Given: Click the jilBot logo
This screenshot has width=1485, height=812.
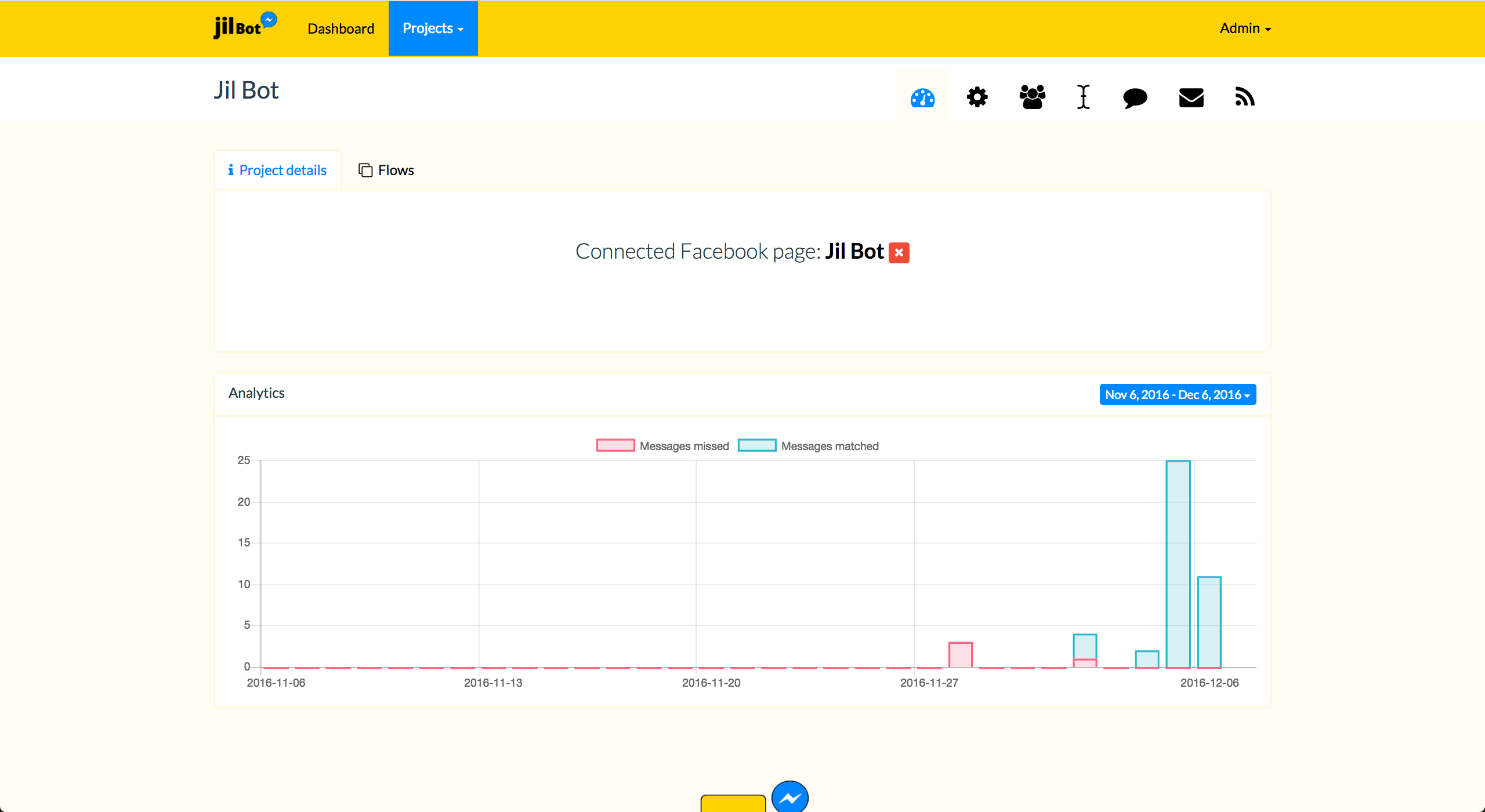Looking at the screenshot, I should click(244, 27).
